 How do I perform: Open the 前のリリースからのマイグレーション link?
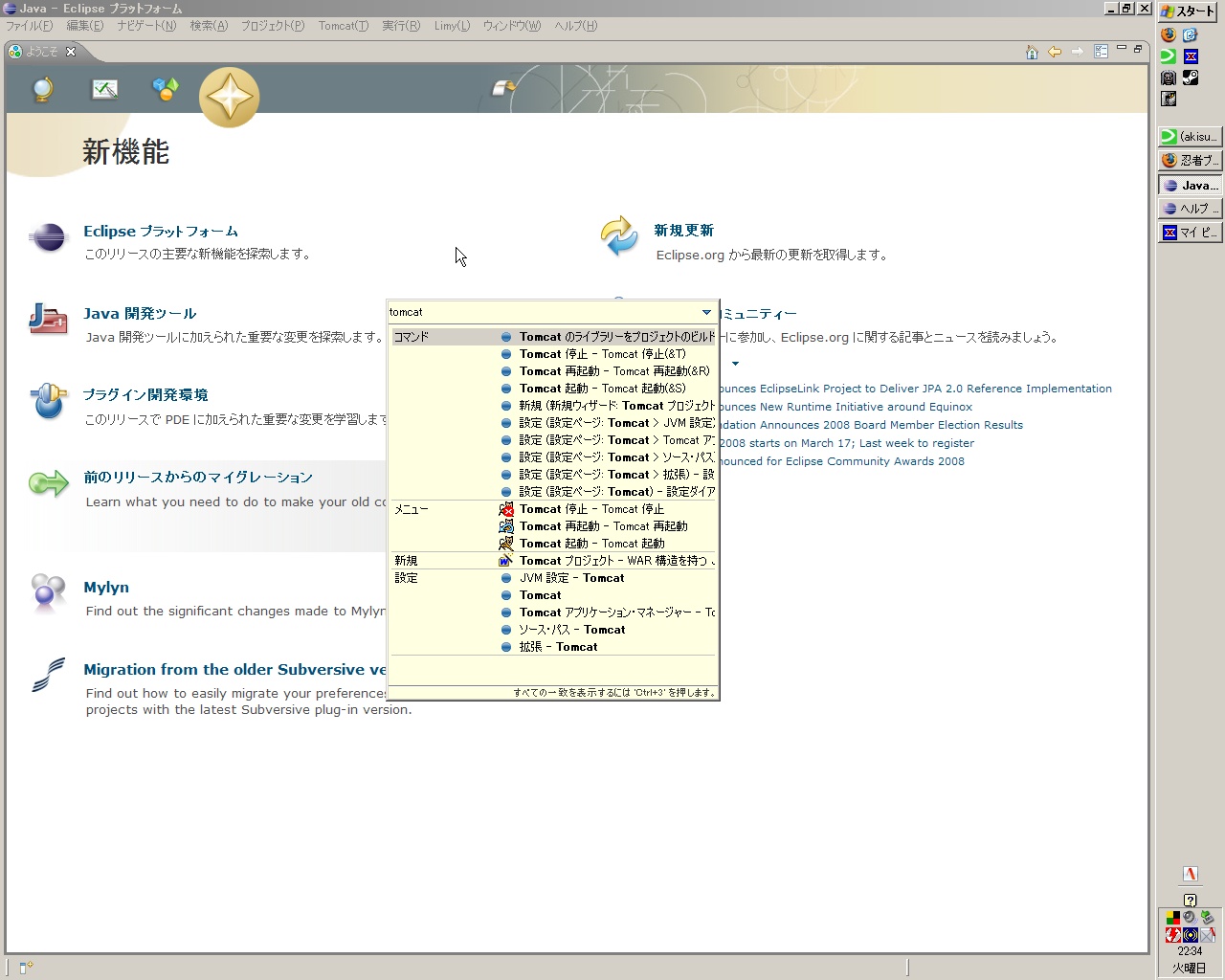tap(198, 478)
